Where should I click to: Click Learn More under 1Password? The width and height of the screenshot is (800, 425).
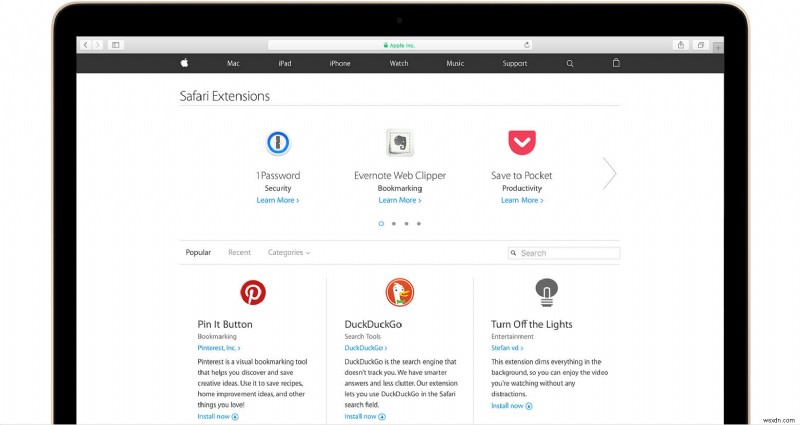[x=277, y=200]
